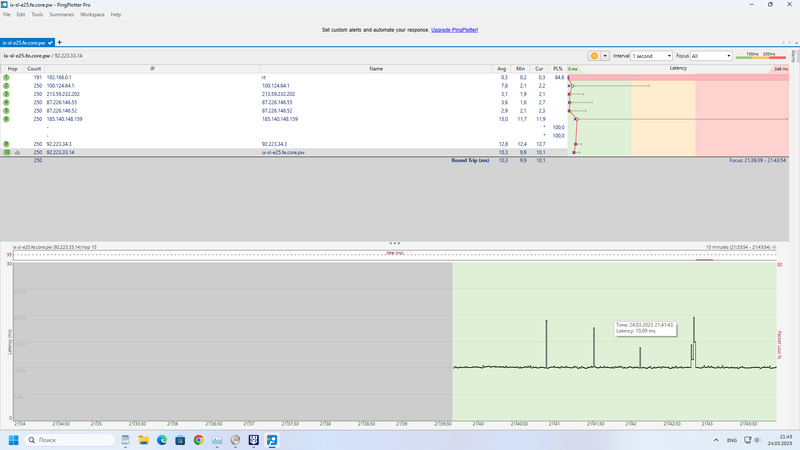Select hop 6 green circle icon
The image size is (800, 450).
(x=6, y=119)
